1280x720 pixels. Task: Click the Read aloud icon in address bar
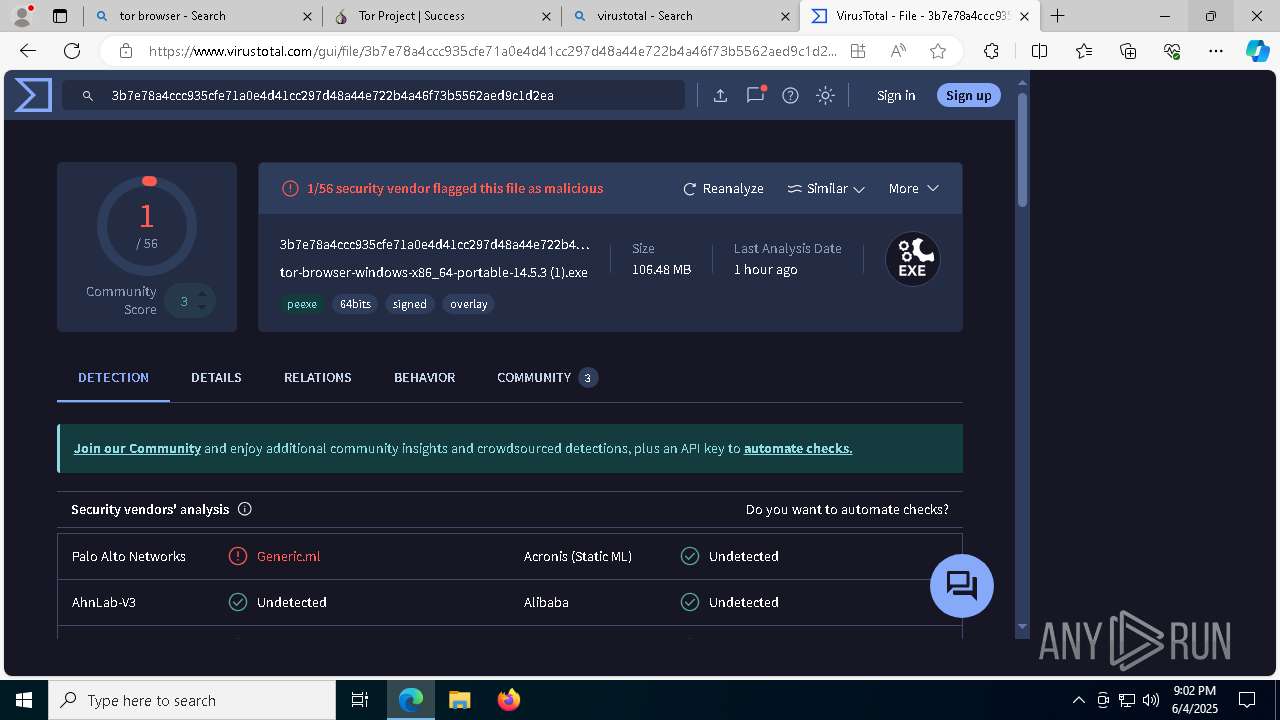pos(898,51)
